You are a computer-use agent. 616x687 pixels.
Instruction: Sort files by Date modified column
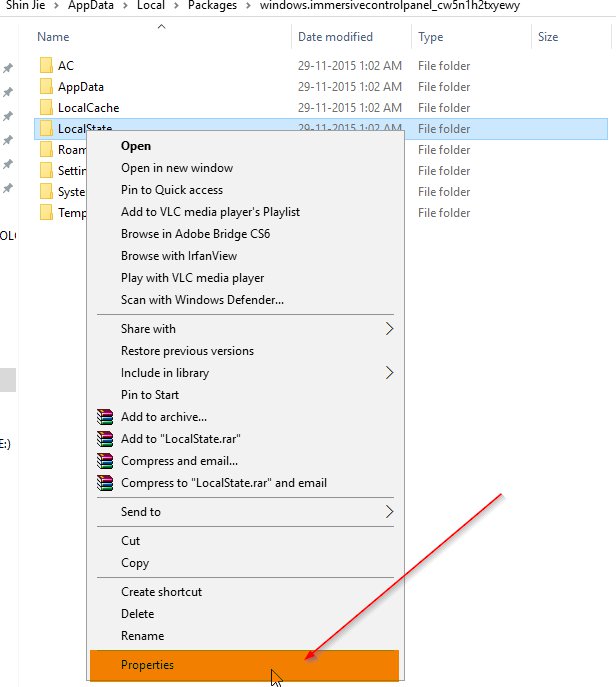point(334,37)
